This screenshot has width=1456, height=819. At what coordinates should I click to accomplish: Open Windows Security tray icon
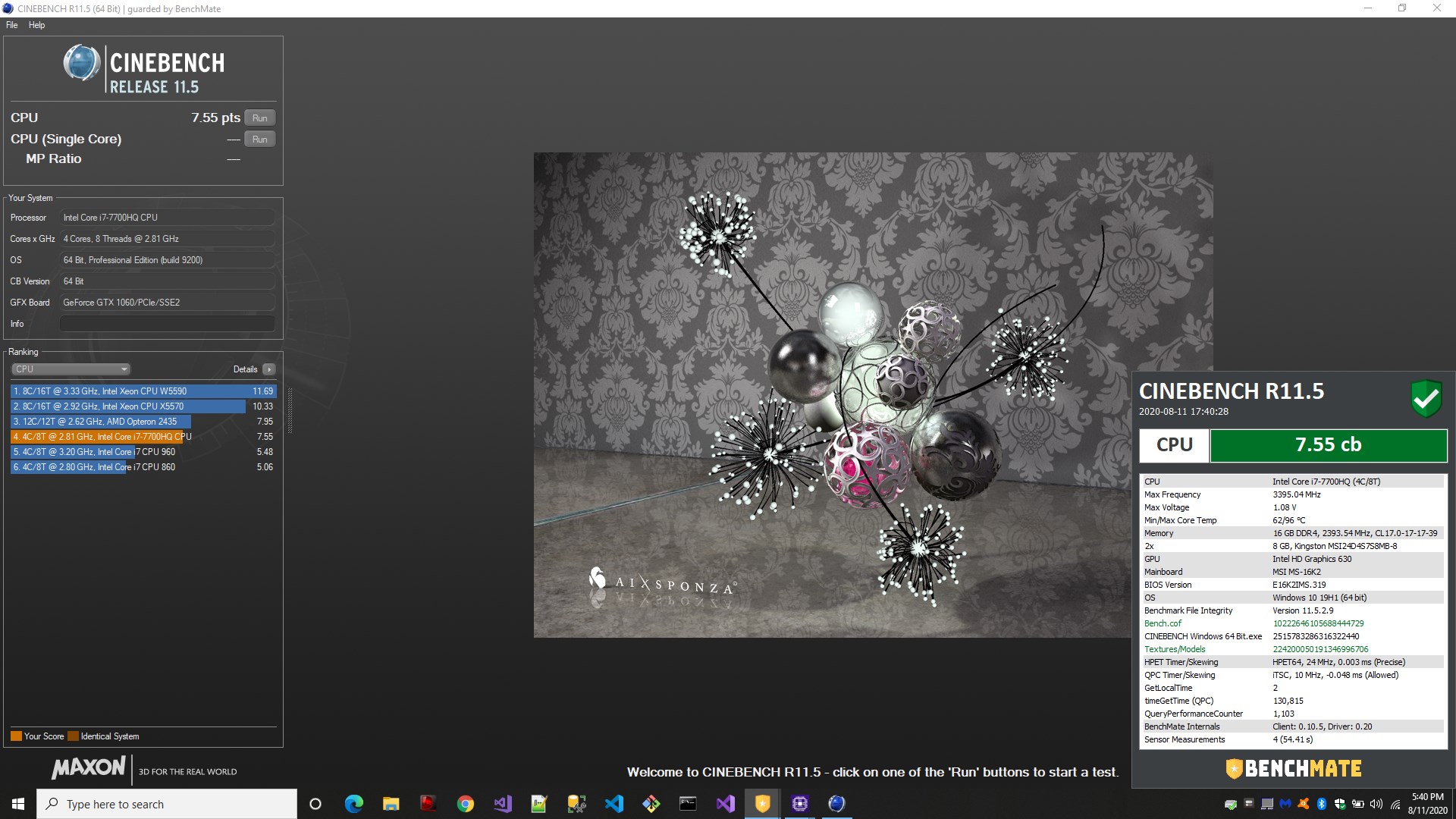point(1339,804)
